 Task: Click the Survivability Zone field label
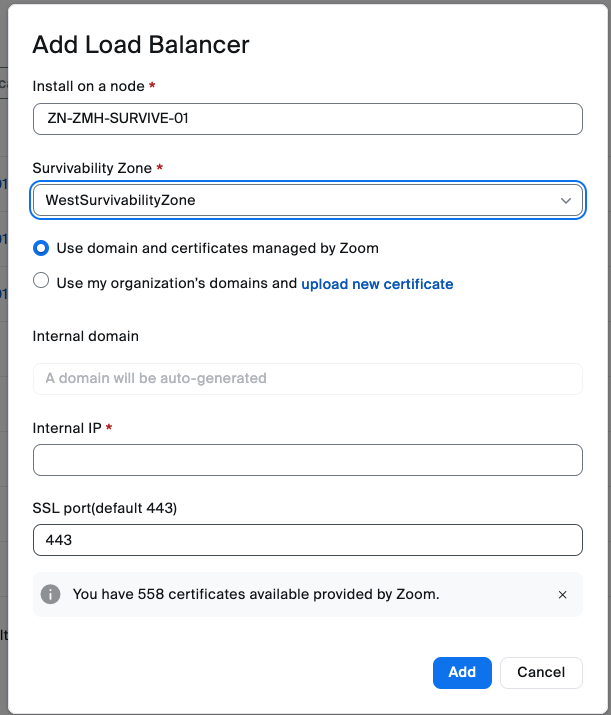point(92,168)
